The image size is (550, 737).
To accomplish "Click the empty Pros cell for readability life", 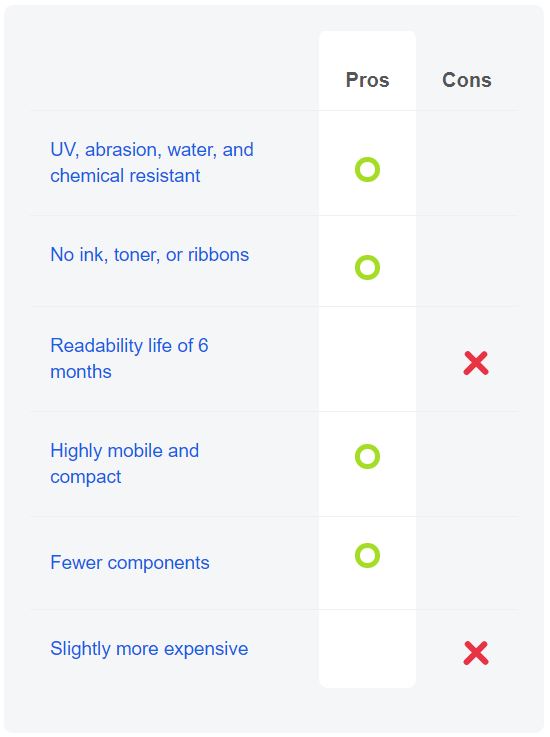I will point(367,359).
